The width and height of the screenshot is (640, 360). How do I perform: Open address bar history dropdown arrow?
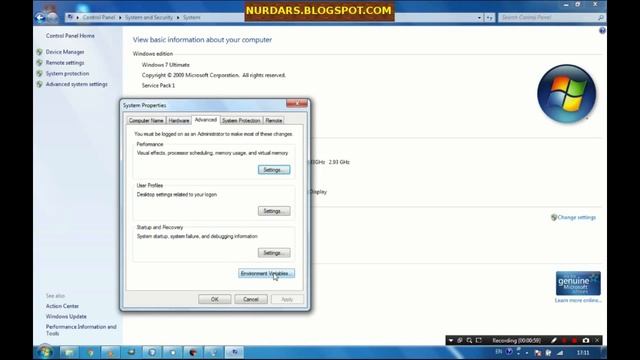point(479,18)
